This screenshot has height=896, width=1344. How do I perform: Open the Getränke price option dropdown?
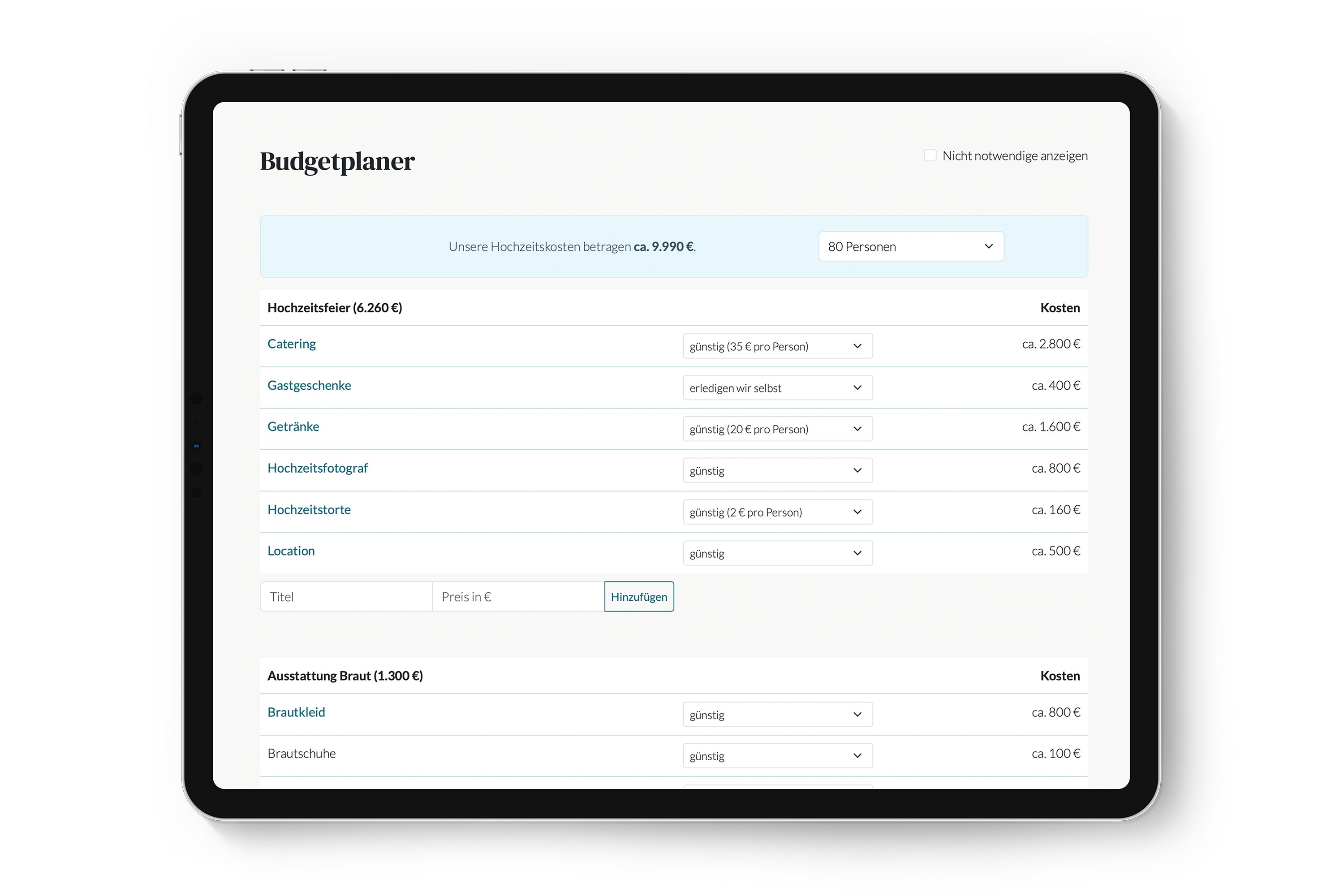point(777,429)
